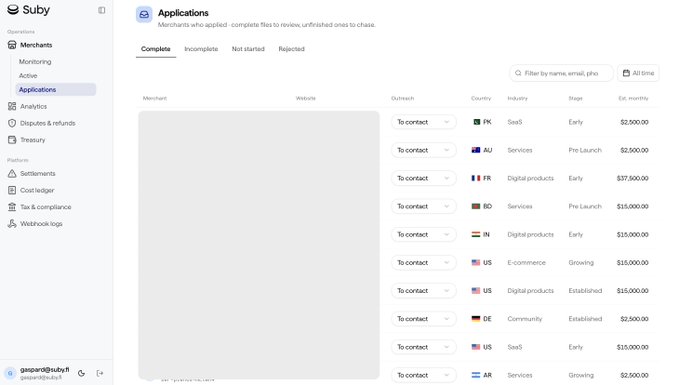The image size is (679, 385).
Task: Click the Treasury wallet icon
Action: click(x=12, y=140)
